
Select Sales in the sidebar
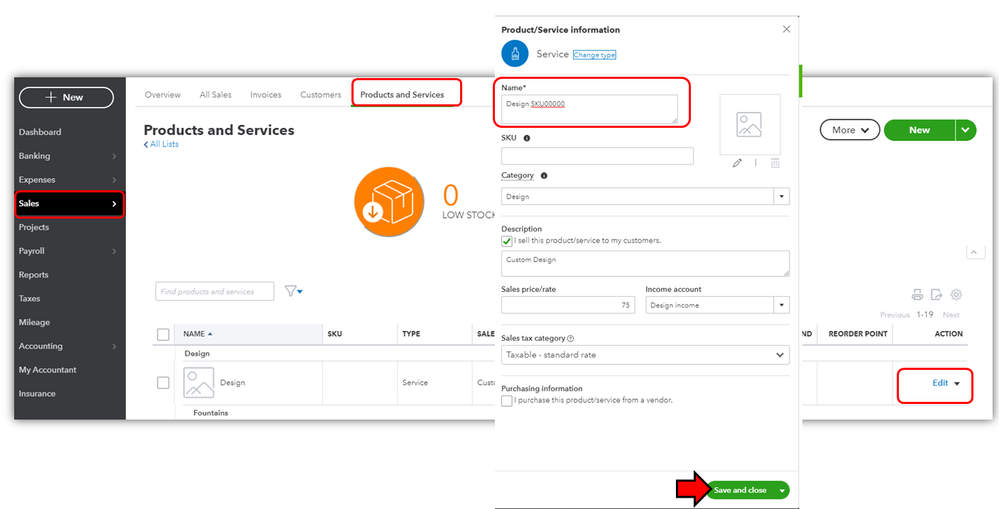[69, 204]
